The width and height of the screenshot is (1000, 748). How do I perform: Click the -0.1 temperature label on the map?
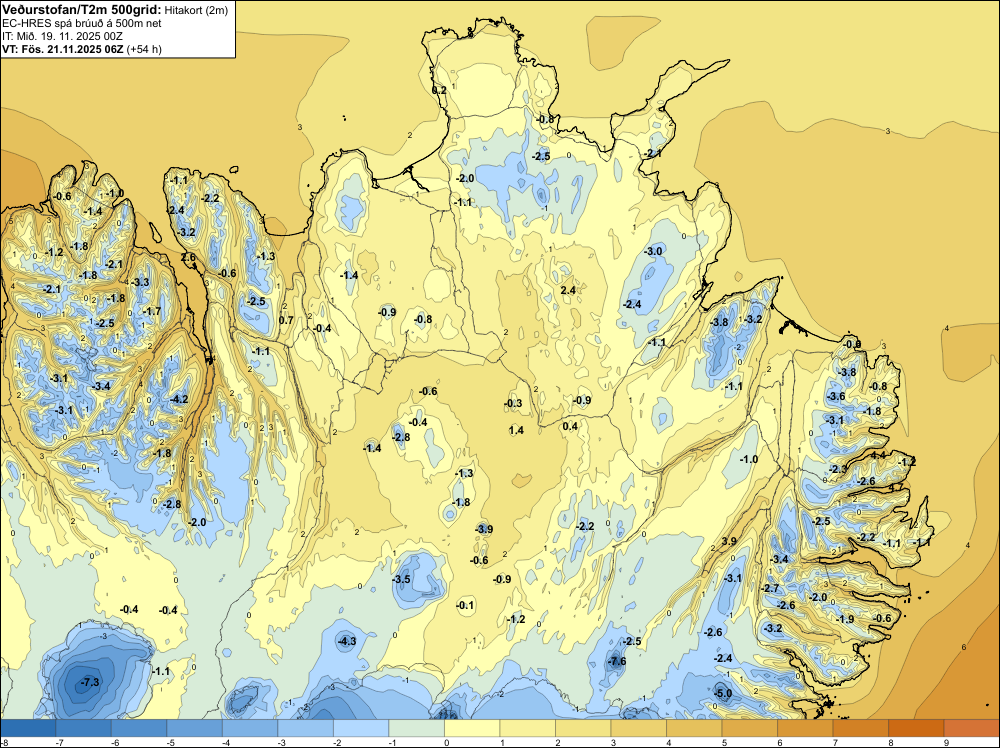tap(465, 605)
